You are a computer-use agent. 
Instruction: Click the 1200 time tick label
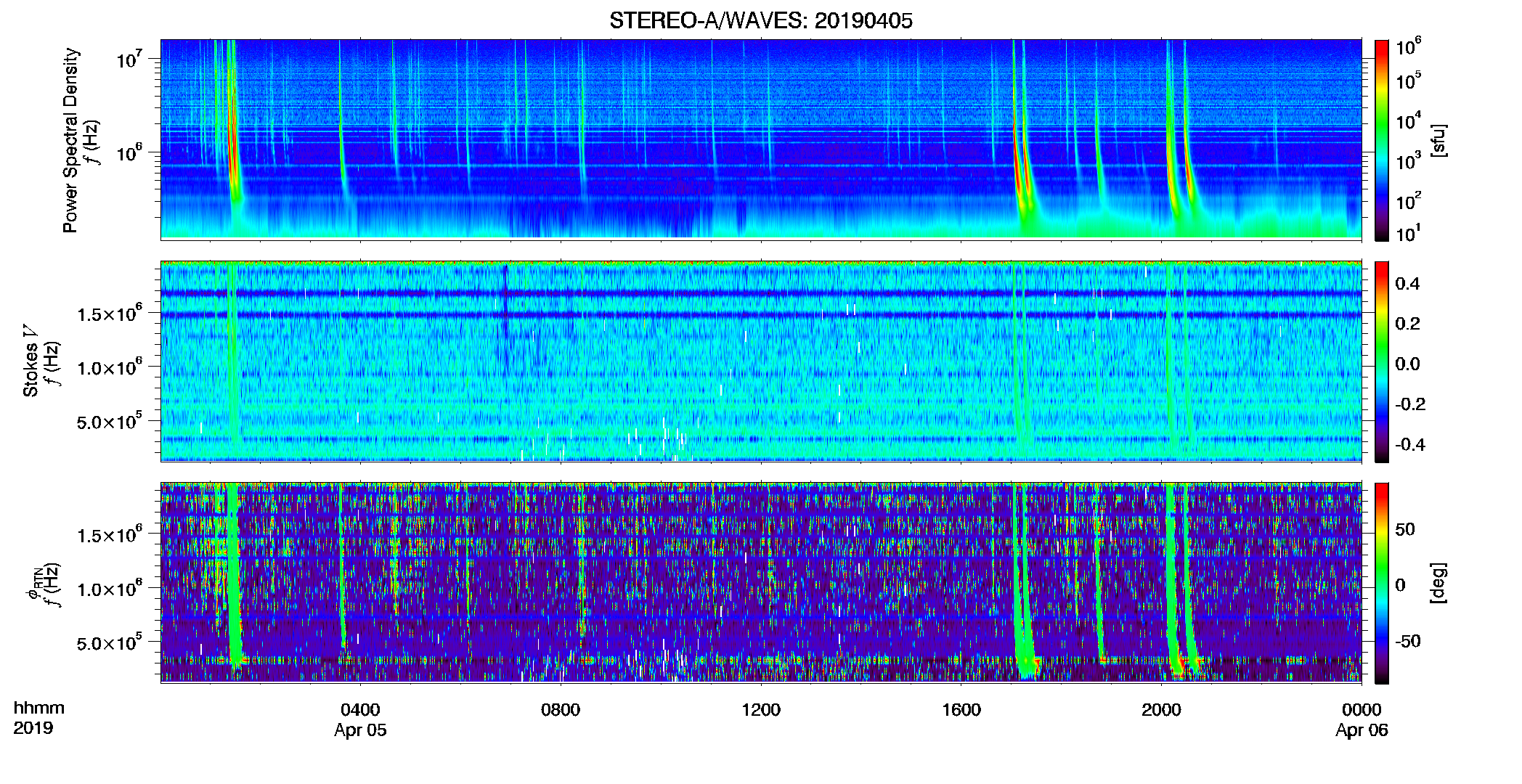761,710
